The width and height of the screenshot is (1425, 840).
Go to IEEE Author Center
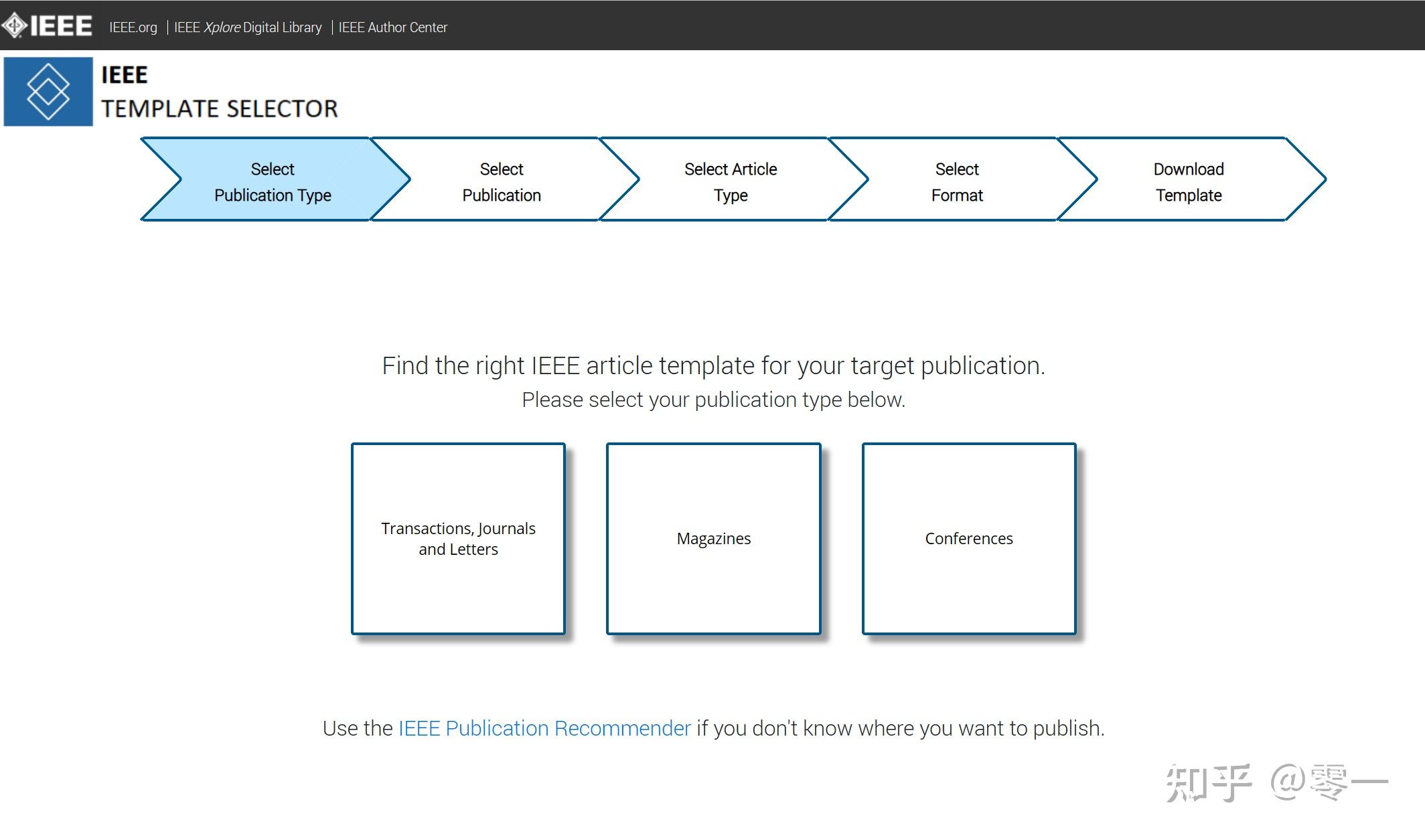coord(392,27)
